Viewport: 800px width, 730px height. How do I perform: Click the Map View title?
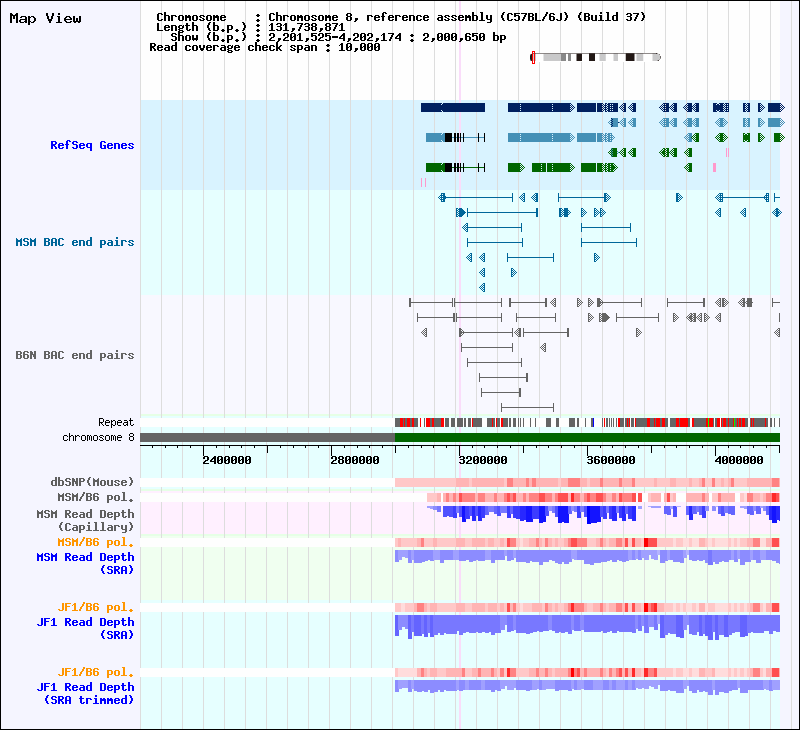[x=45, y=18]
